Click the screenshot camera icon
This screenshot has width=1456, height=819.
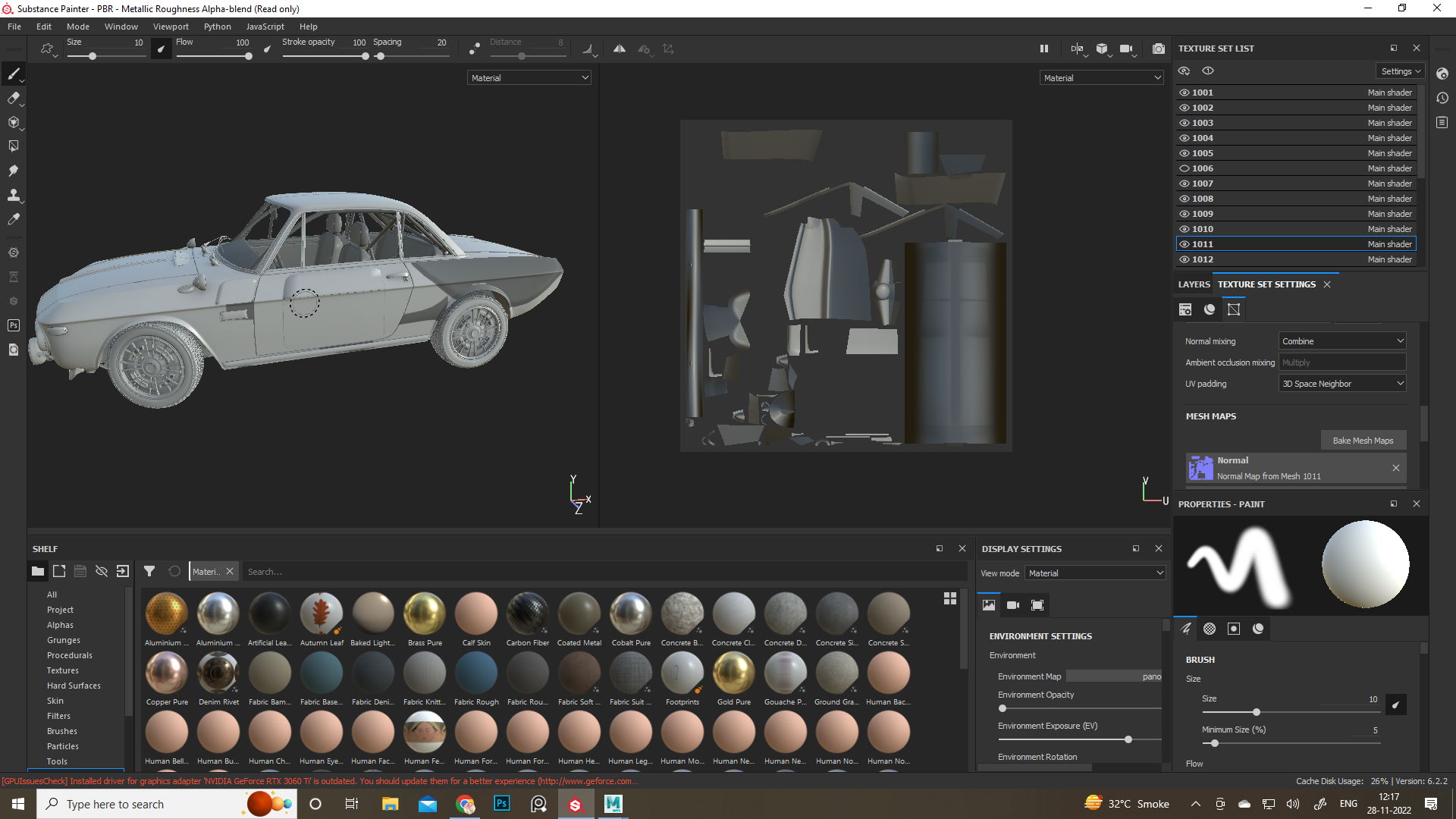coord(1159,49)
